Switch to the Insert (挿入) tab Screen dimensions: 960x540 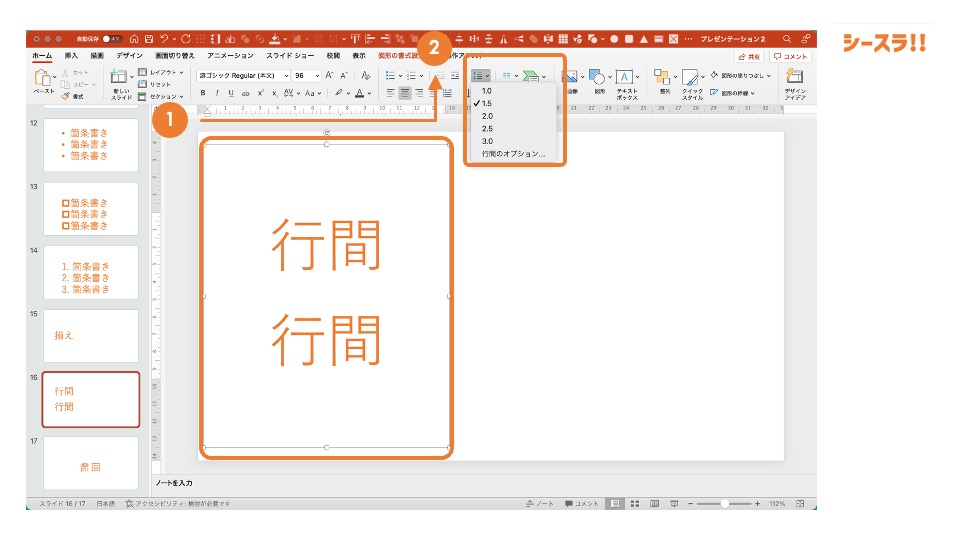[x=71, y=56]
